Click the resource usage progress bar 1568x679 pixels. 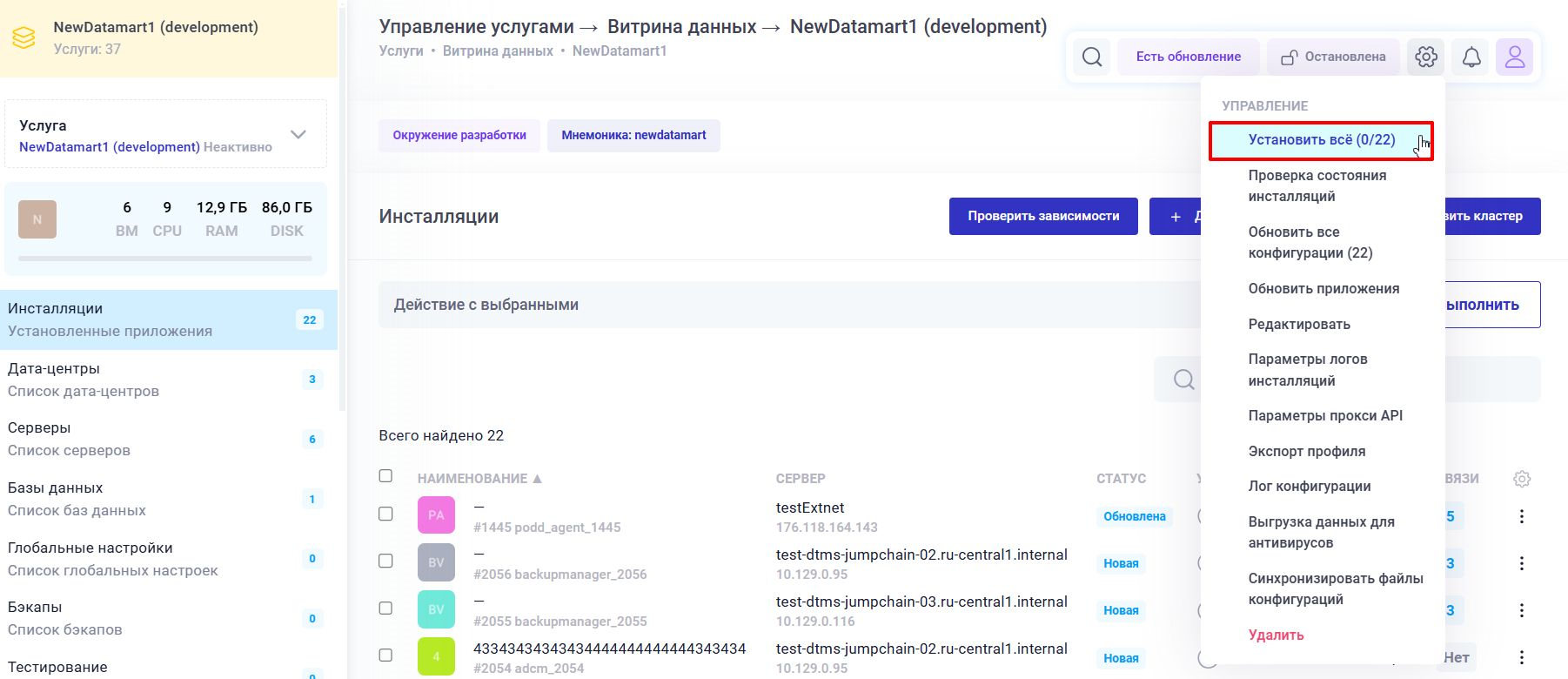point(165,258)
